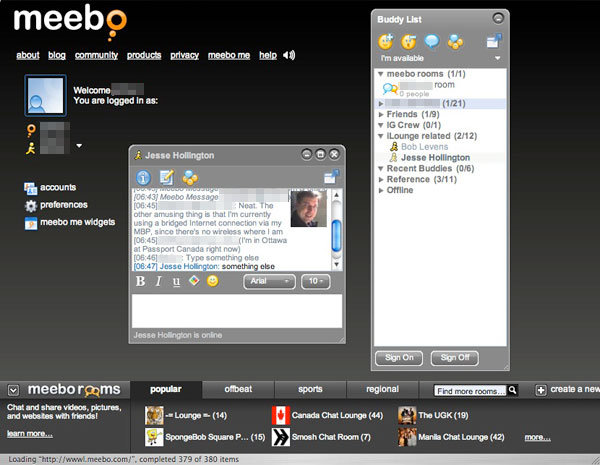The height and width of the screenshot is (465, 600).
Task: Open the new chat speech bubble icon
Action: (431, 41)
